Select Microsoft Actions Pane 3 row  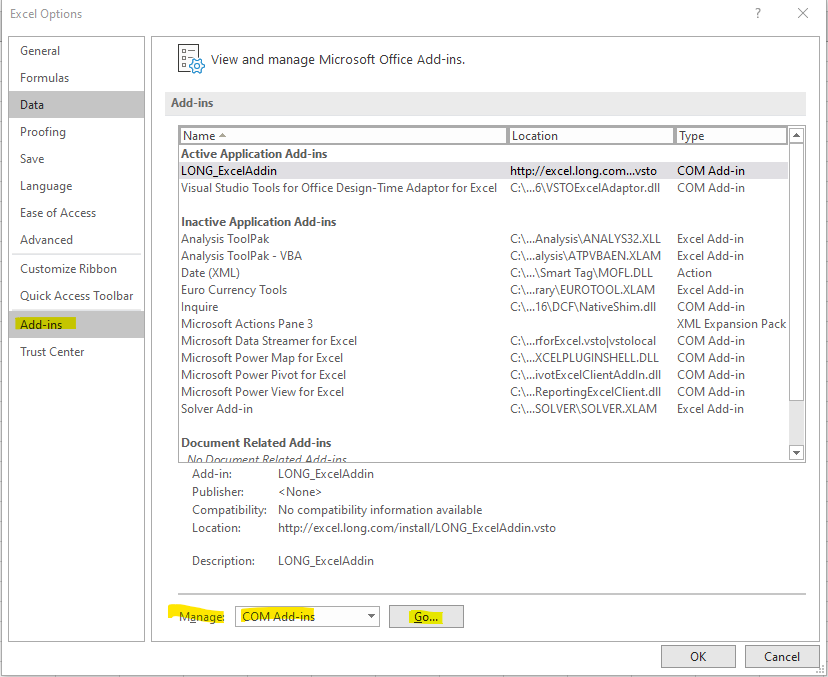pyautogui.click(x=484, y=324)
